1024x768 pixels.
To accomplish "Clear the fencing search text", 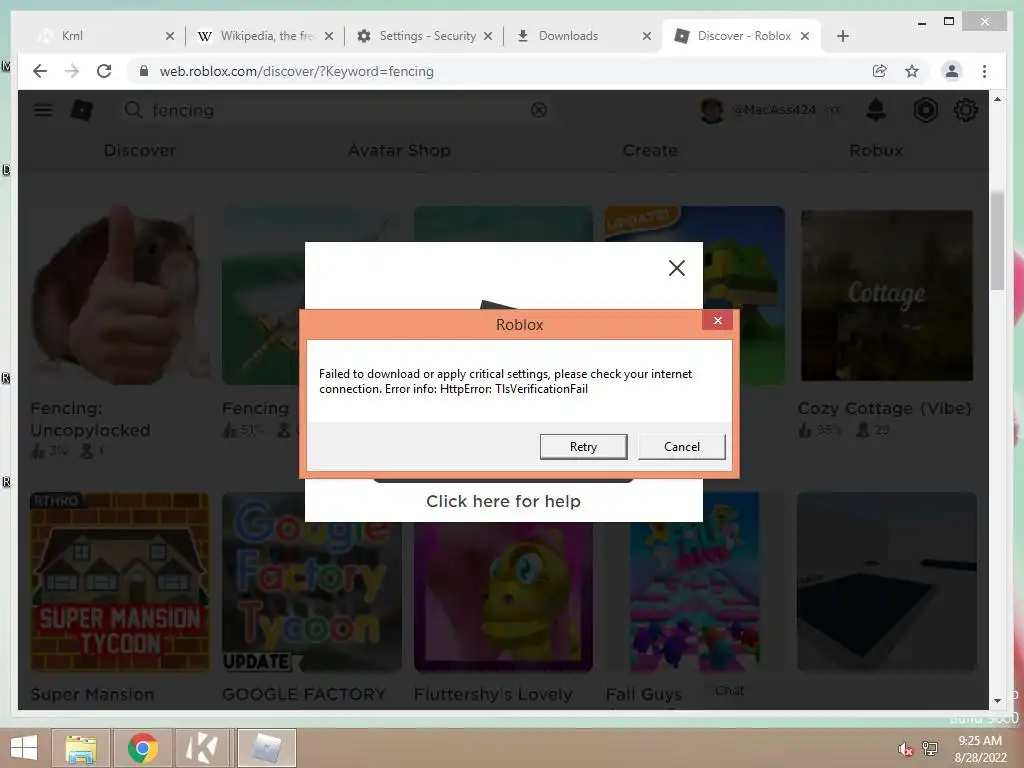I will pyautogui.click(x=539, y=110).
